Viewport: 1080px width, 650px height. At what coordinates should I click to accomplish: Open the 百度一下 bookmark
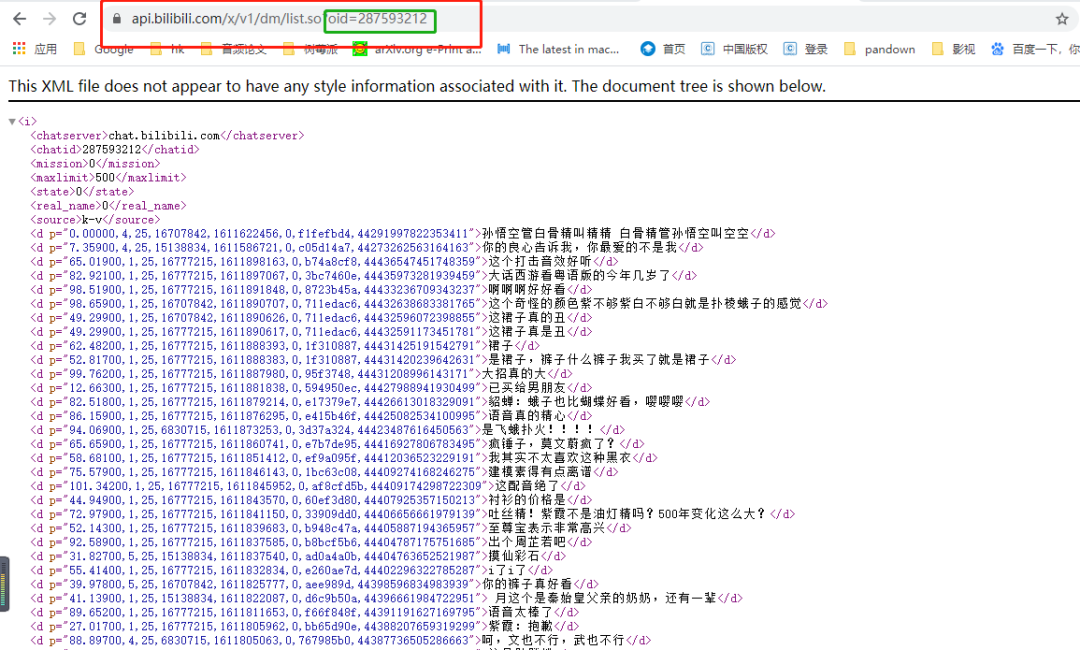point(1035,49)
